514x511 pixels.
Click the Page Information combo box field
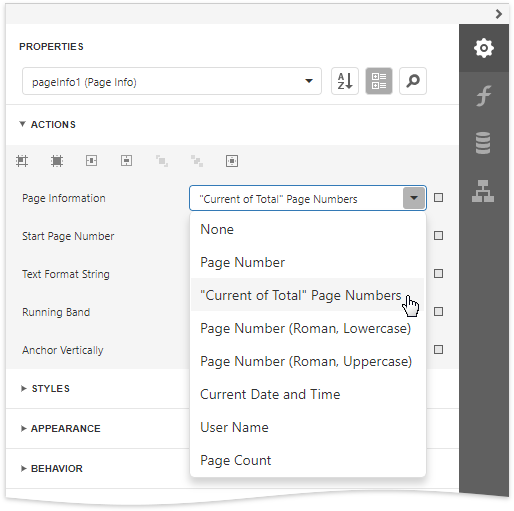point(308,198)
